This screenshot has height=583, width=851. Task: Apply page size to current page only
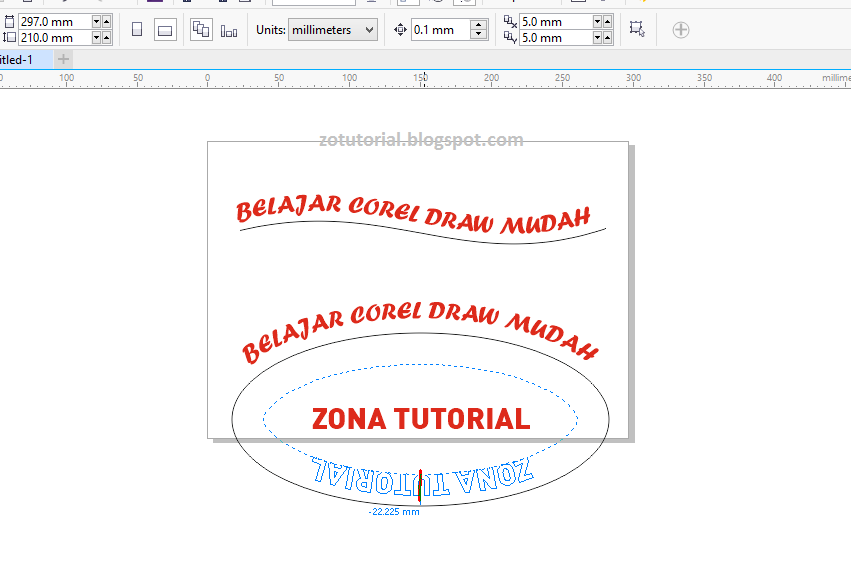[x=227, y=29]
